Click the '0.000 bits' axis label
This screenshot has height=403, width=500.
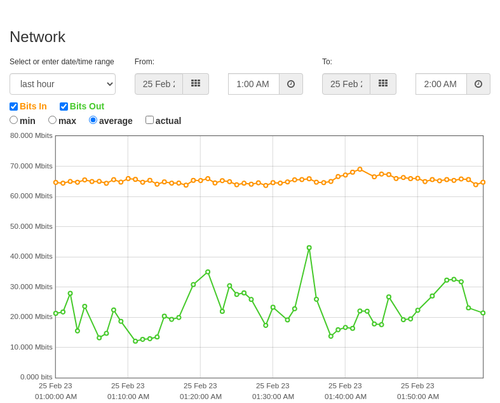(36, 377)
